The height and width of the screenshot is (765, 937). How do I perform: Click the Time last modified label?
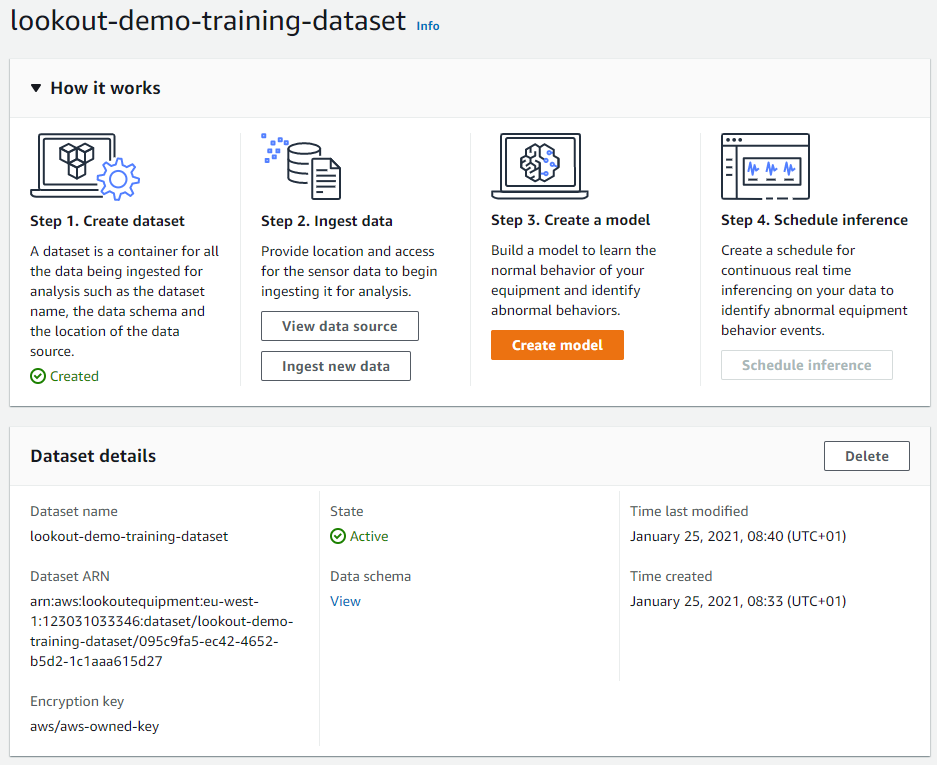click(689, 511)
